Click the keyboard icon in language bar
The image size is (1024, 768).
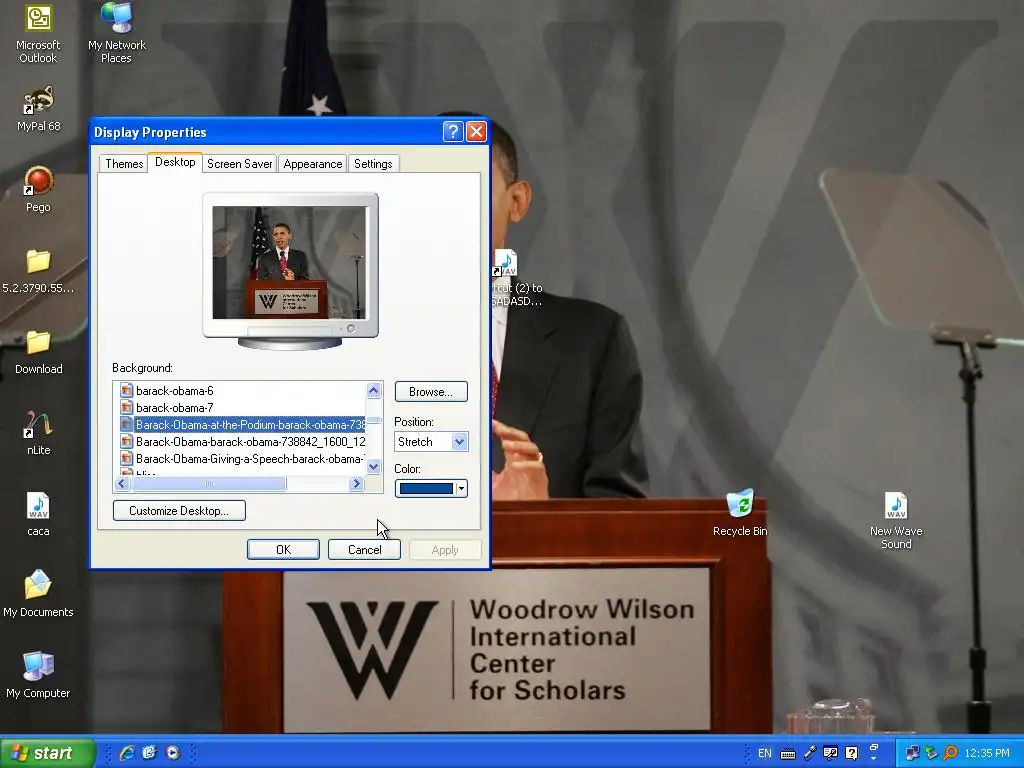[x=788, y=754]
